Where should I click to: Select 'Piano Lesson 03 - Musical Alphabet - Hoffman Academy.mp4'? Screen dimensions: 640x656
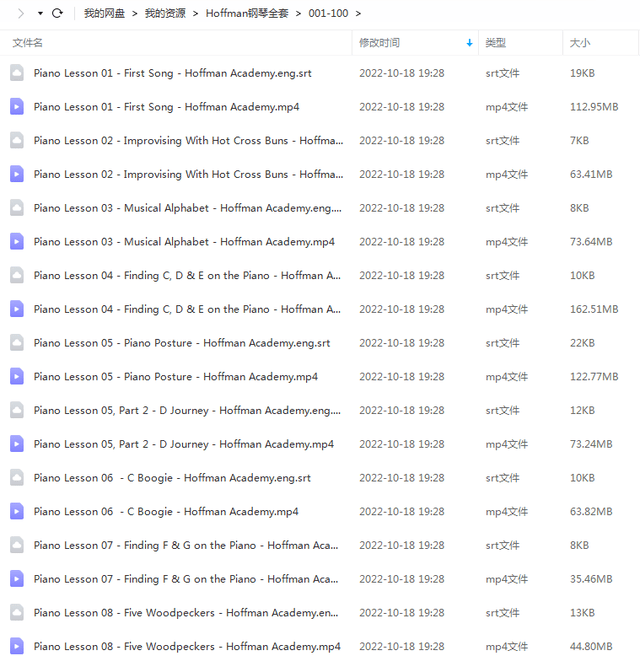184,242
